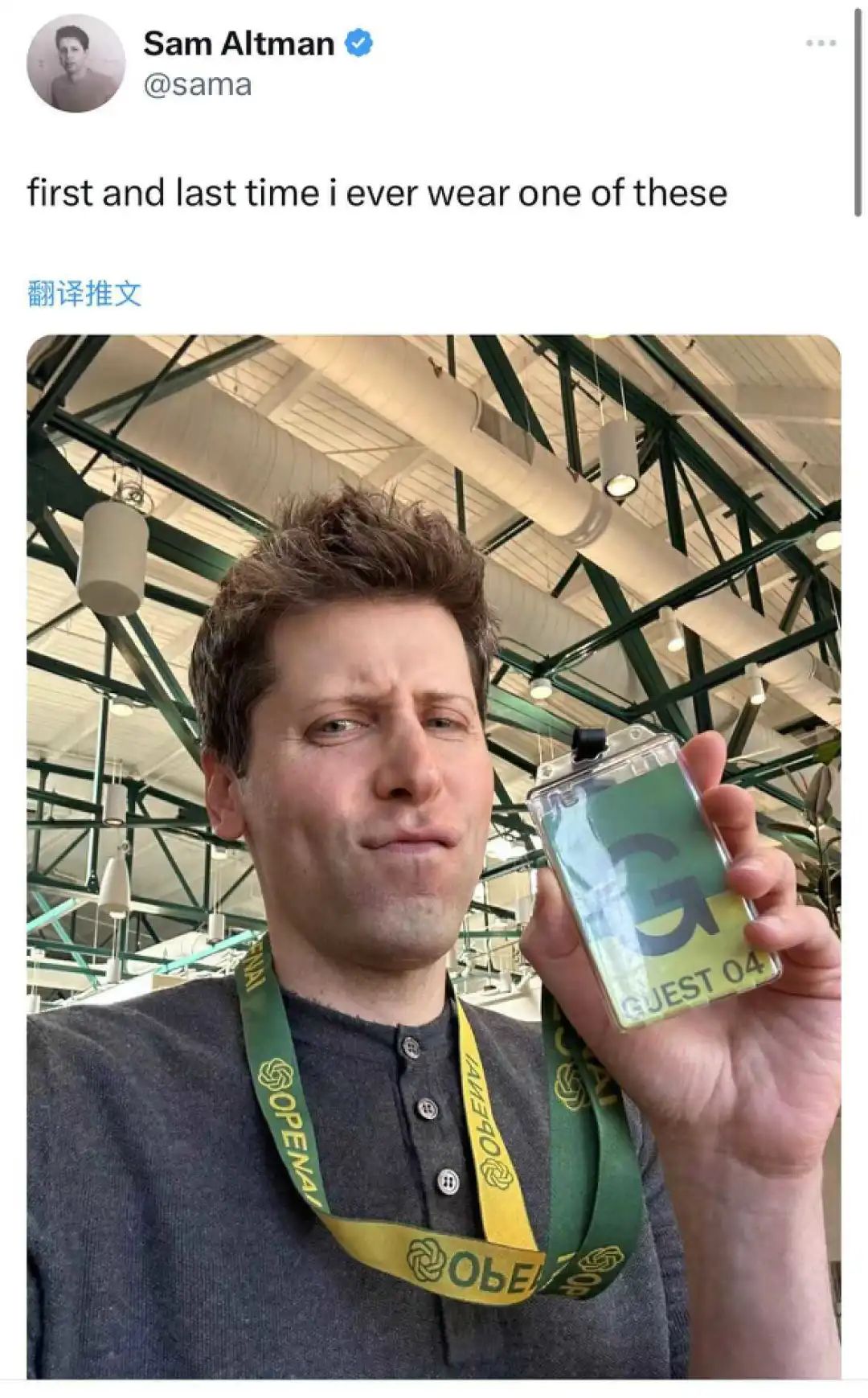
Task: Click the vertical scrollbar thumb
Action: (x=858, y=109)
